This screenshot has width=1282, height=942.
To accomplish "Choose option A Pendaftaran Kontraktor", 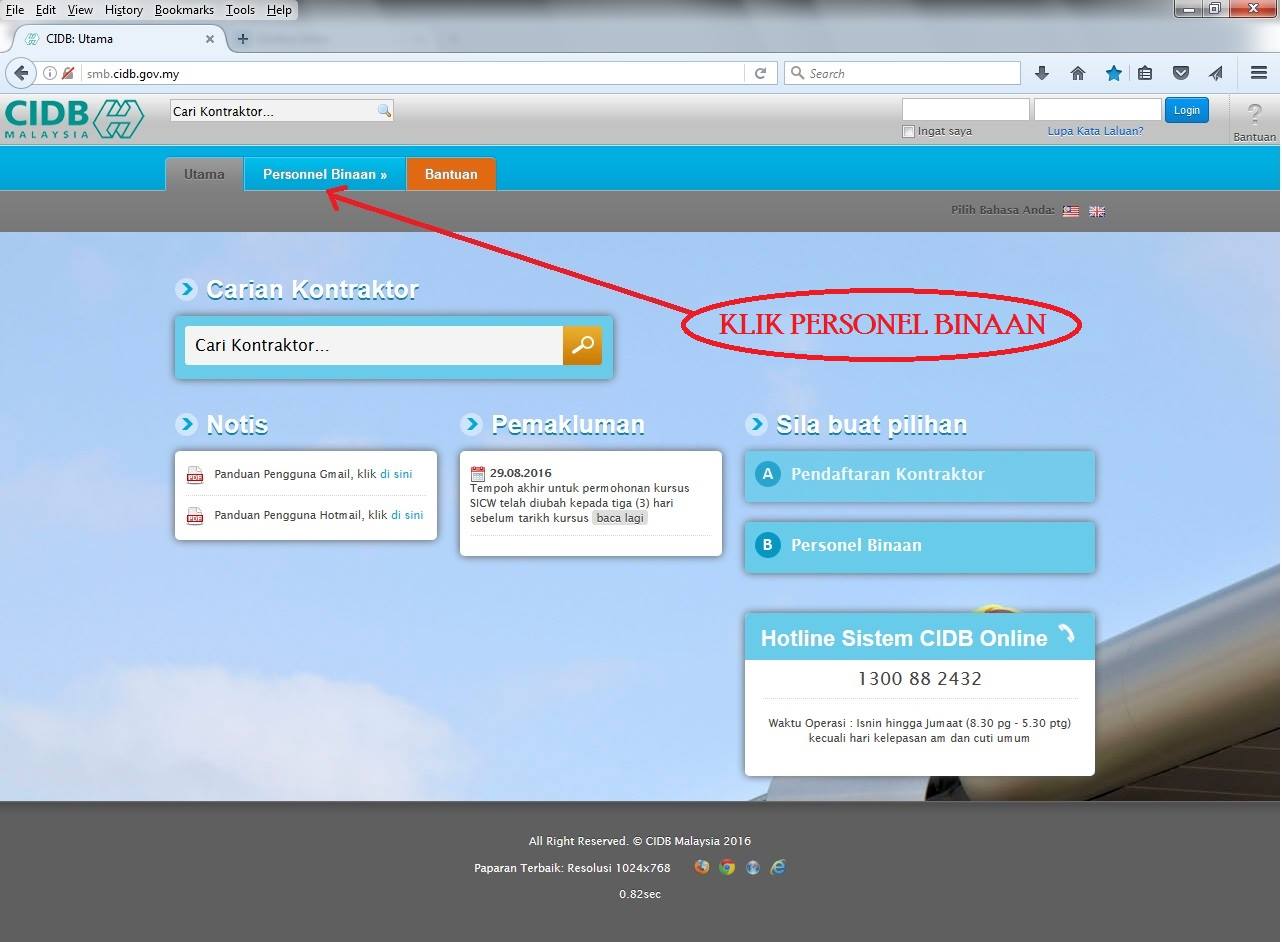I will (920, 475).
